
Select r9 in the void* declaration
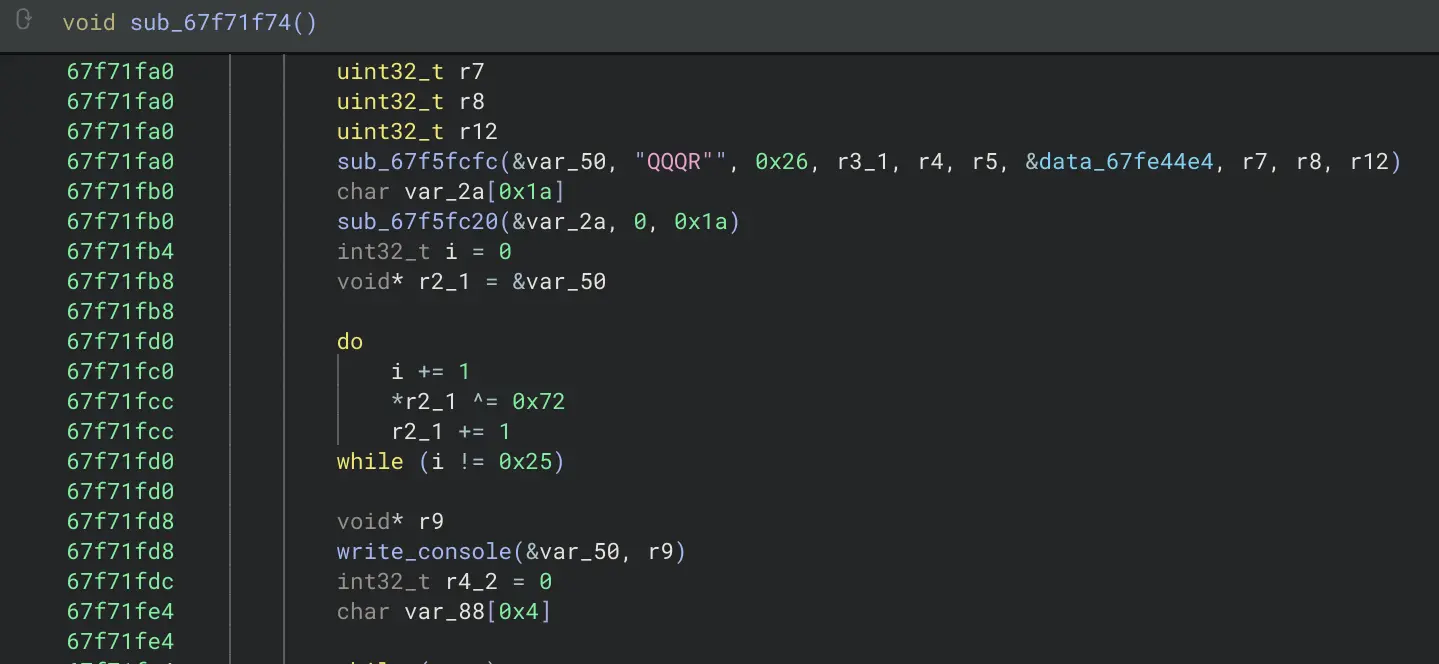point(431,521)
